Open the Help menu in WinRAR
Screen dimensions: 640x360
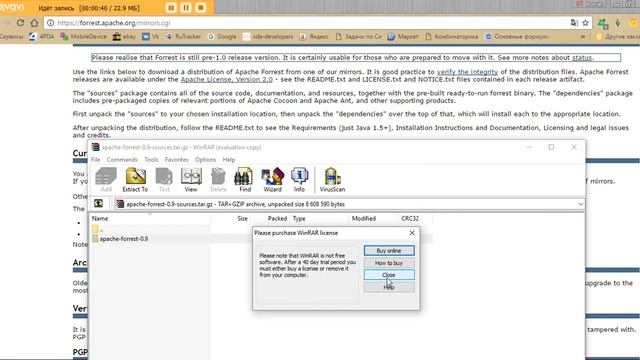click(x=229, y=160)
